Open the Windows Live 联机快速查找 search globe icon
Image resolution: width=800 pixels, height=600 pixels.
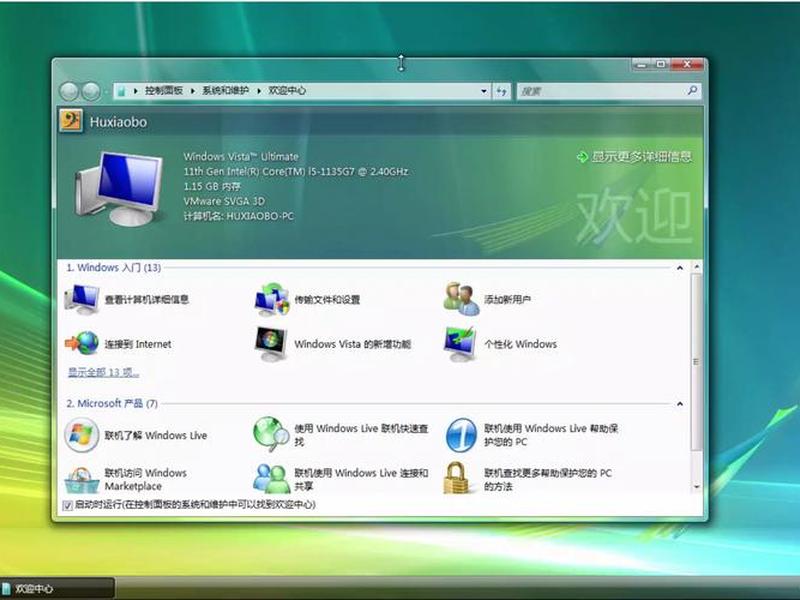point(271,434)
